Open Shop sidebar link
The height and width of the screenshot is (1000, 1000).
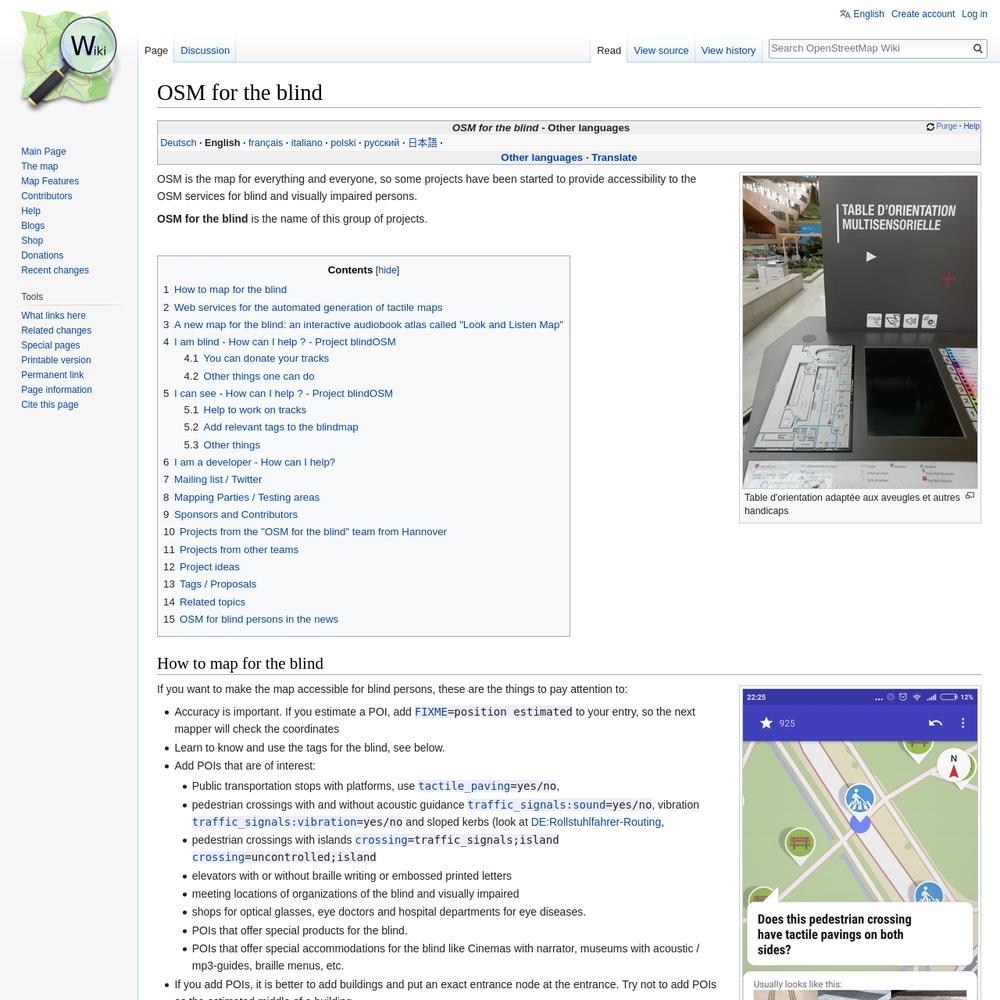[32, 240]
